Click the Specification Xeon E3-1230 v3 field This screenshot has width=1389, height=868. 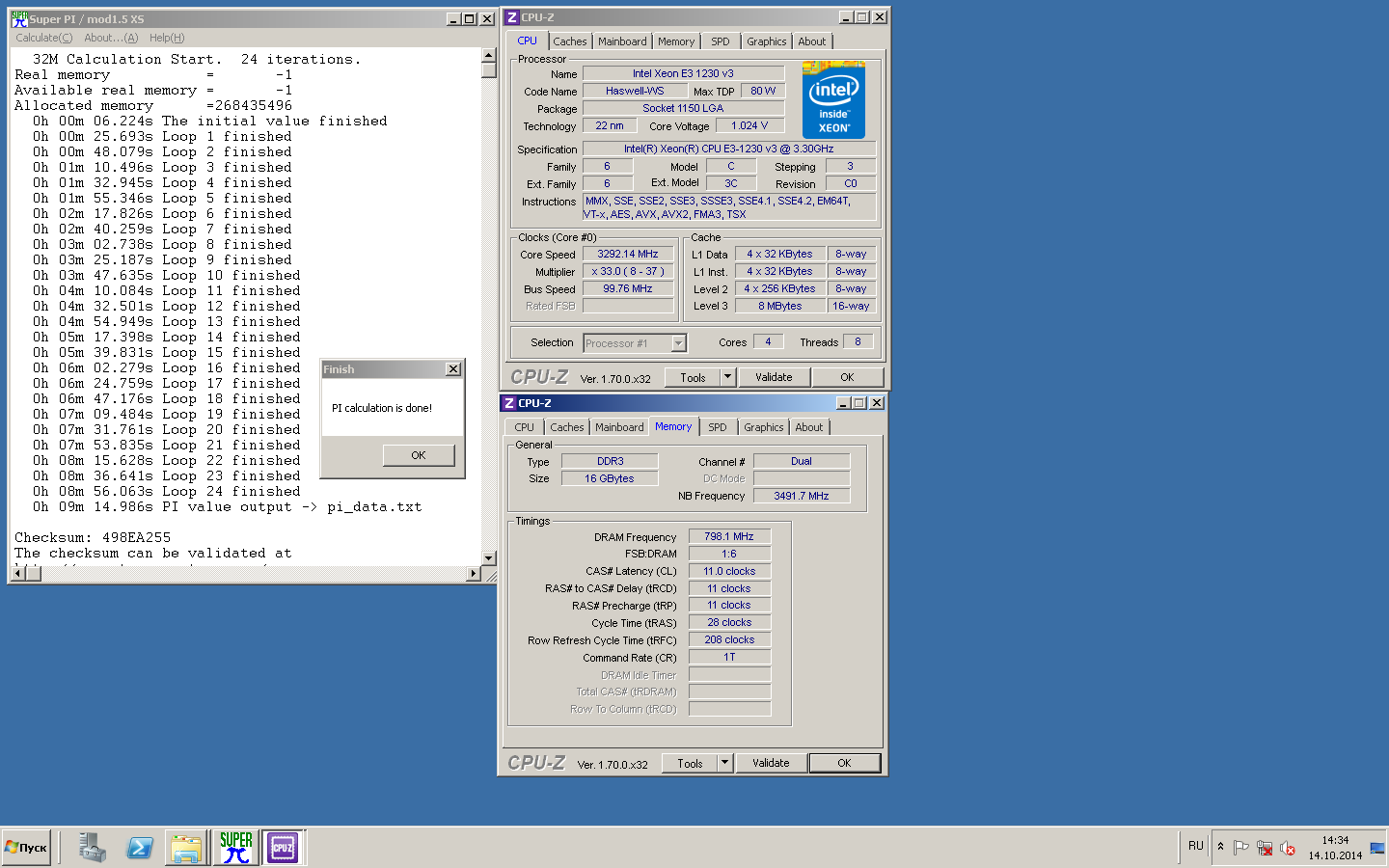pyautogui.click(x=729, y=149)
